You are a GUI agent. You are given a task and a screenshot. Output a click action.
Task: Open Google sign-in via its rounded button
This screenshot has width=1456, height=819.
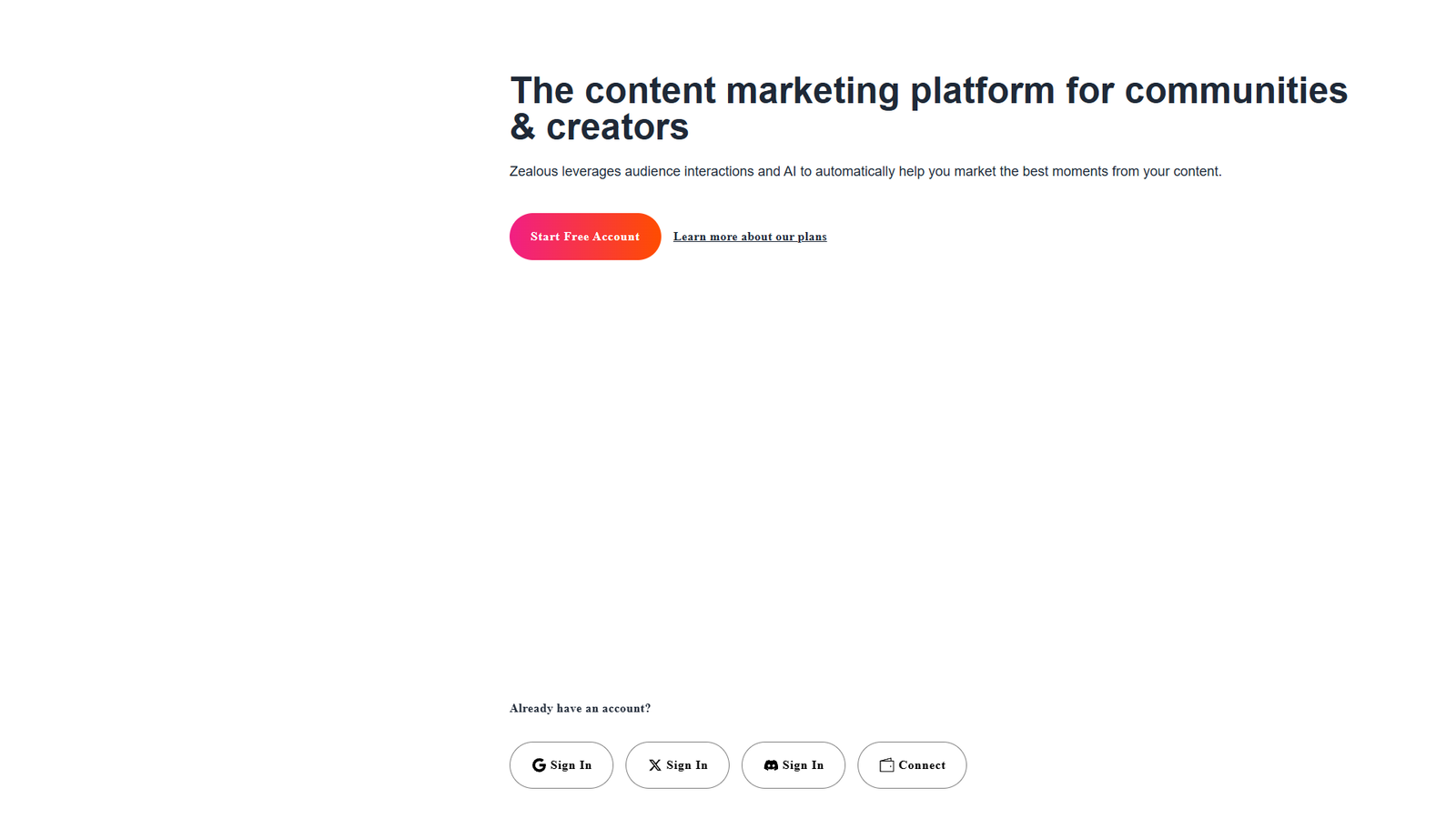click(x=561, y=765)
